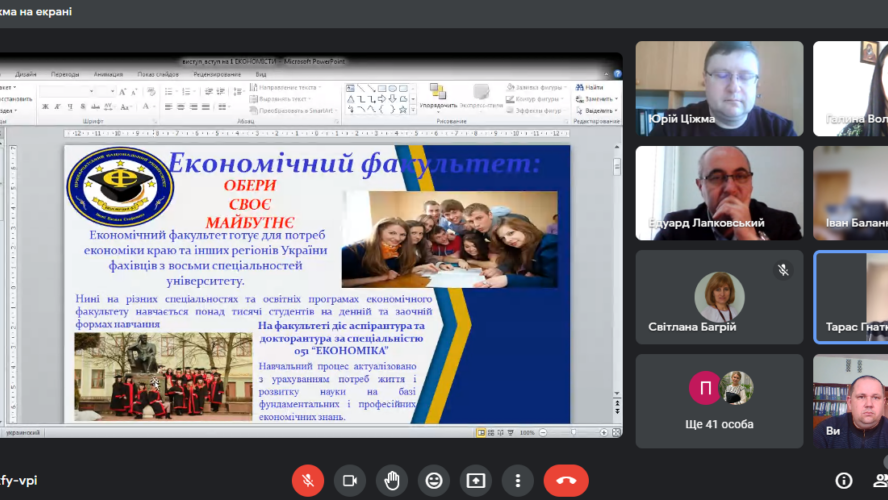Toggle the camera on or off

pos(350,480)
